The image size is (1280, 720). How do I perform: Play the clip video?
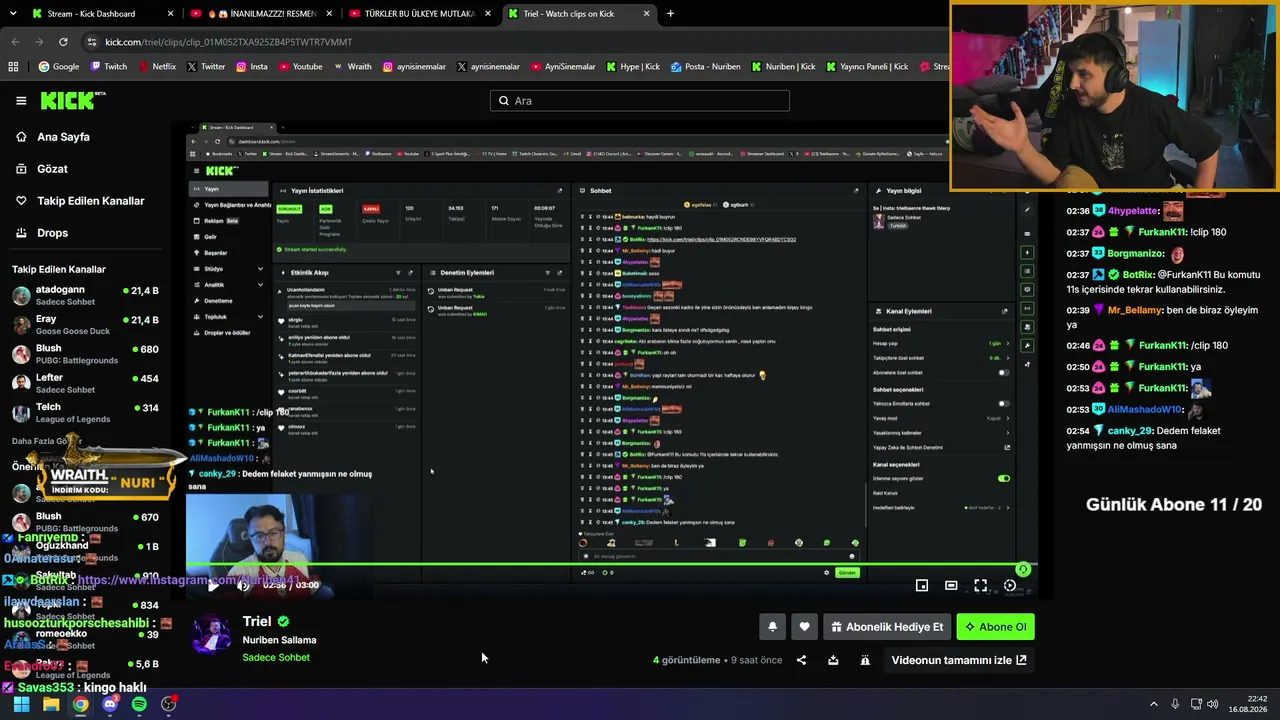pyautogui.click(x=213, y=586)
